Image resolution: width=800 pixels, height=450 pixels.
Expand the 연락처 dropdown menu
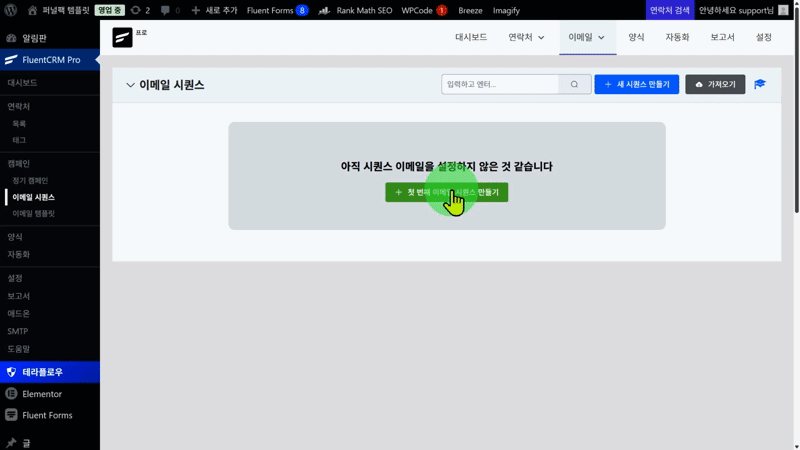pos(526,37)
